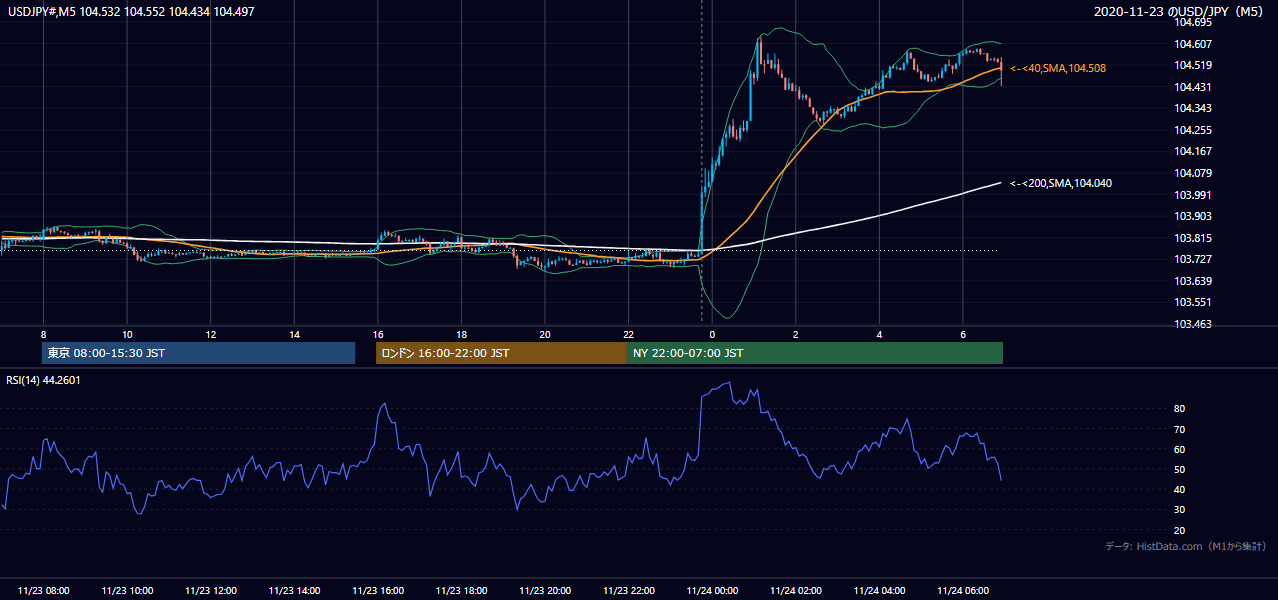Click hour tick 22 on the price chart axis

point(628,334)
